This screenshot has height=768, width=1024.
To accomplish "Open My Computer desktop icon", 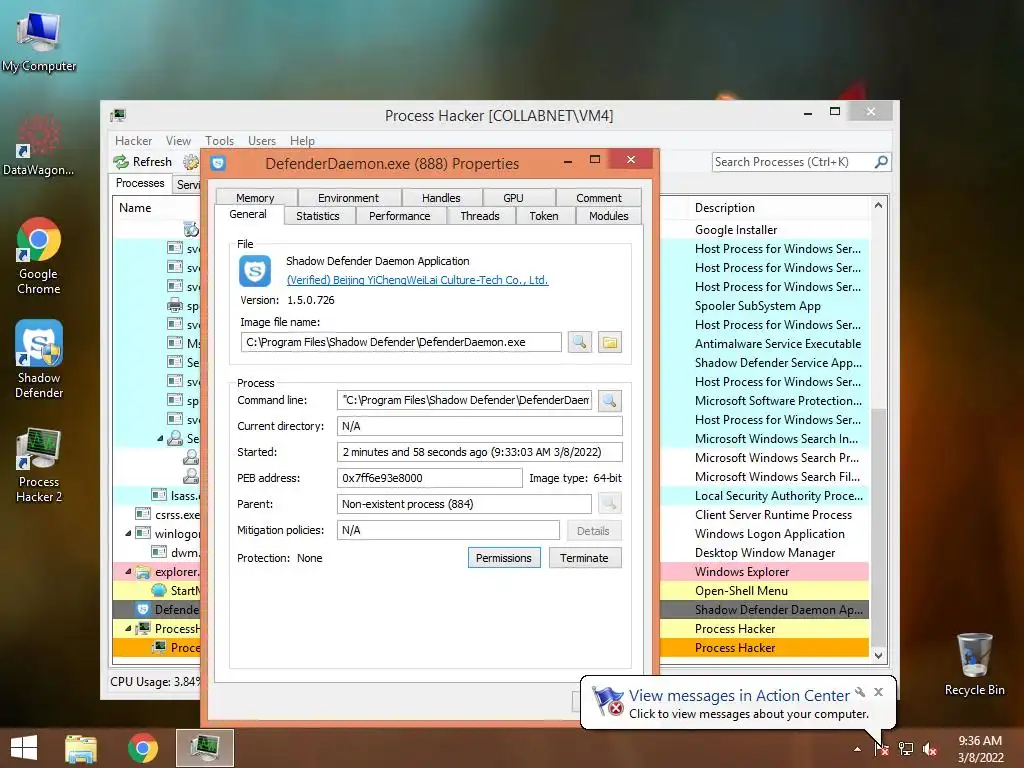I will click(x=39, y=42).
